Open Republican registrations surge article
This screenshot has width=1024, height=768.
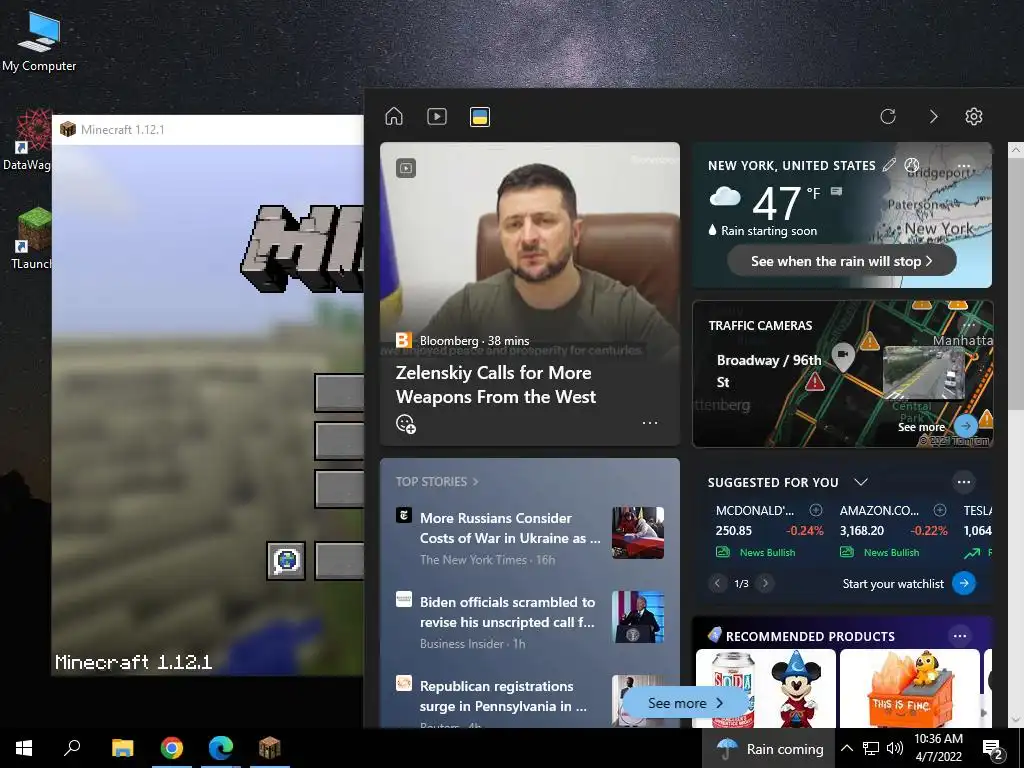[x=503, y=696]
